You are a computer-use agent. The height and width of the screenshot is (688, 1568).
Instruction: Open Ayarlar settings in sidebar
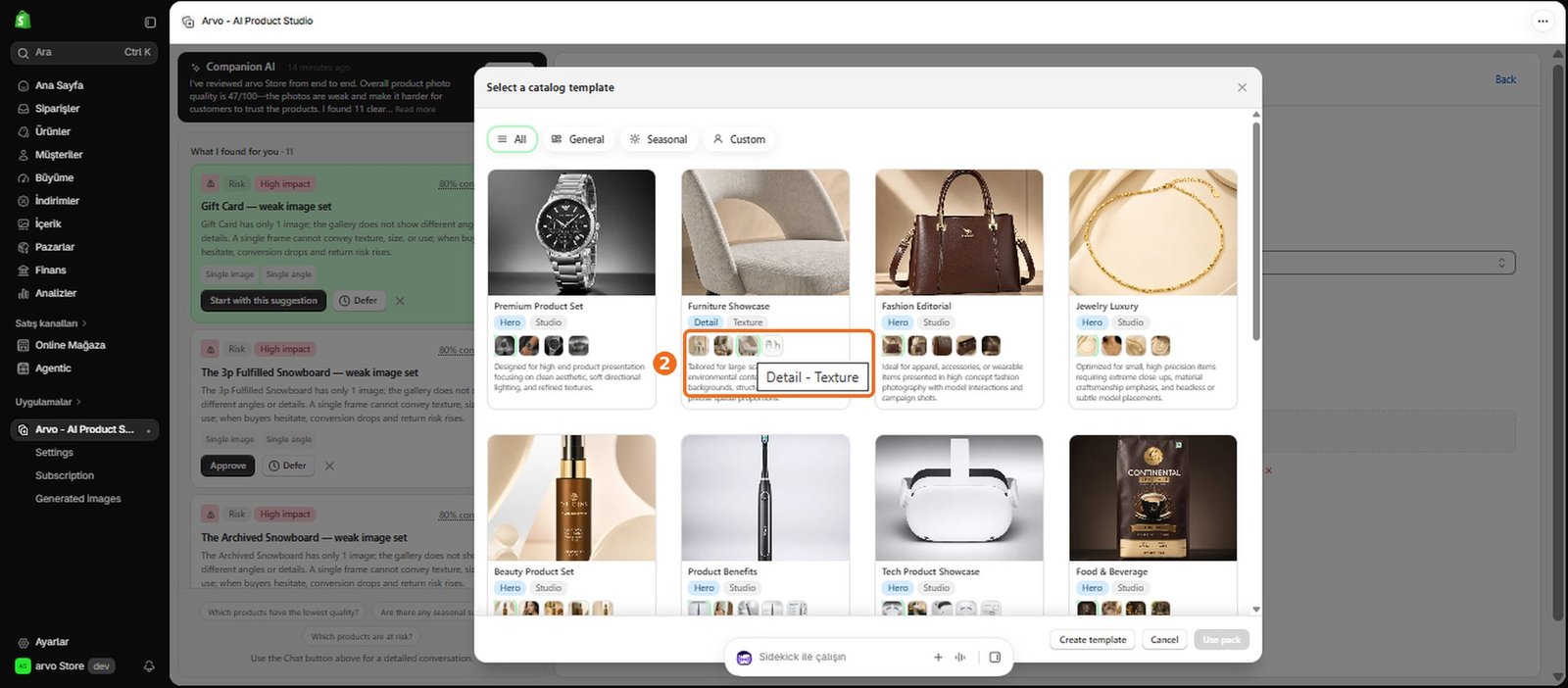(x=52, y=642)
